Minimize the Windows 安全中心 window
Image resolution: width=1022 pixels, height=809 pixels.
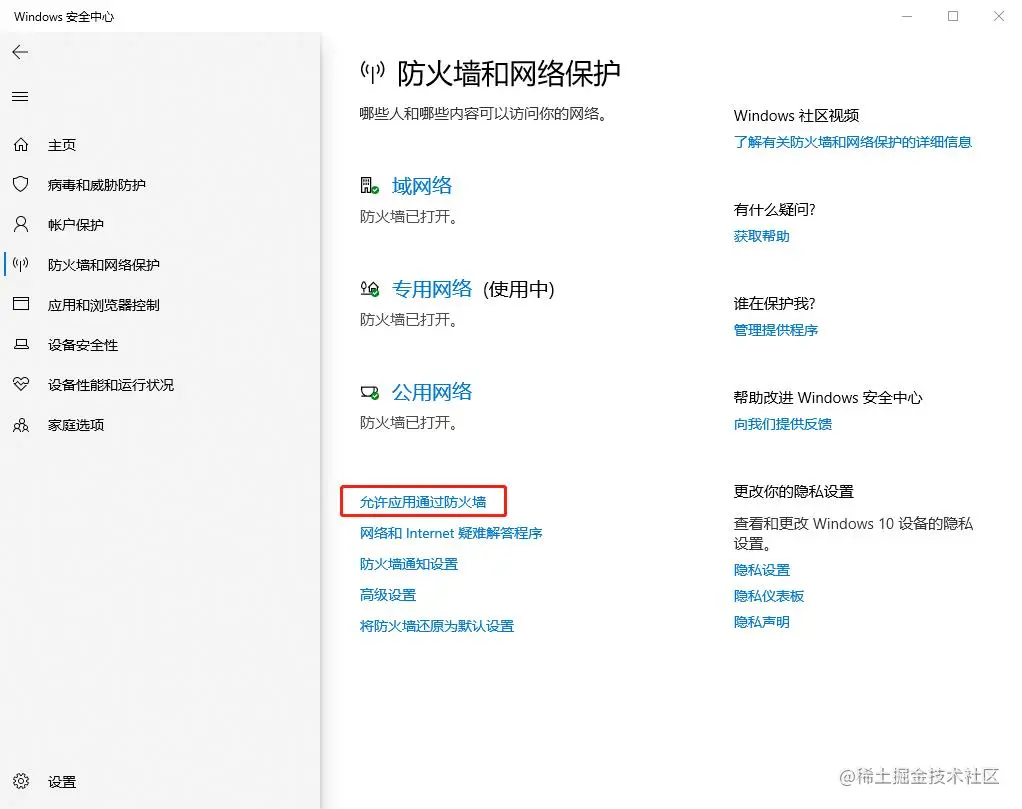pos(907,16)
